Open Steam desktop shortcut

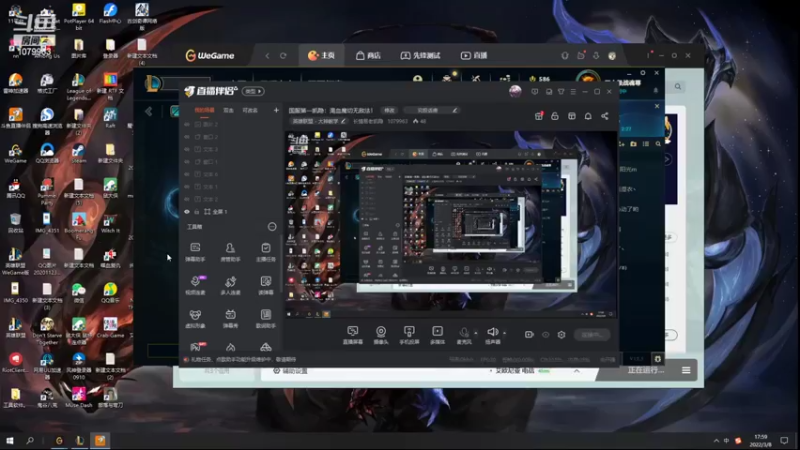(x=79, y=153)
